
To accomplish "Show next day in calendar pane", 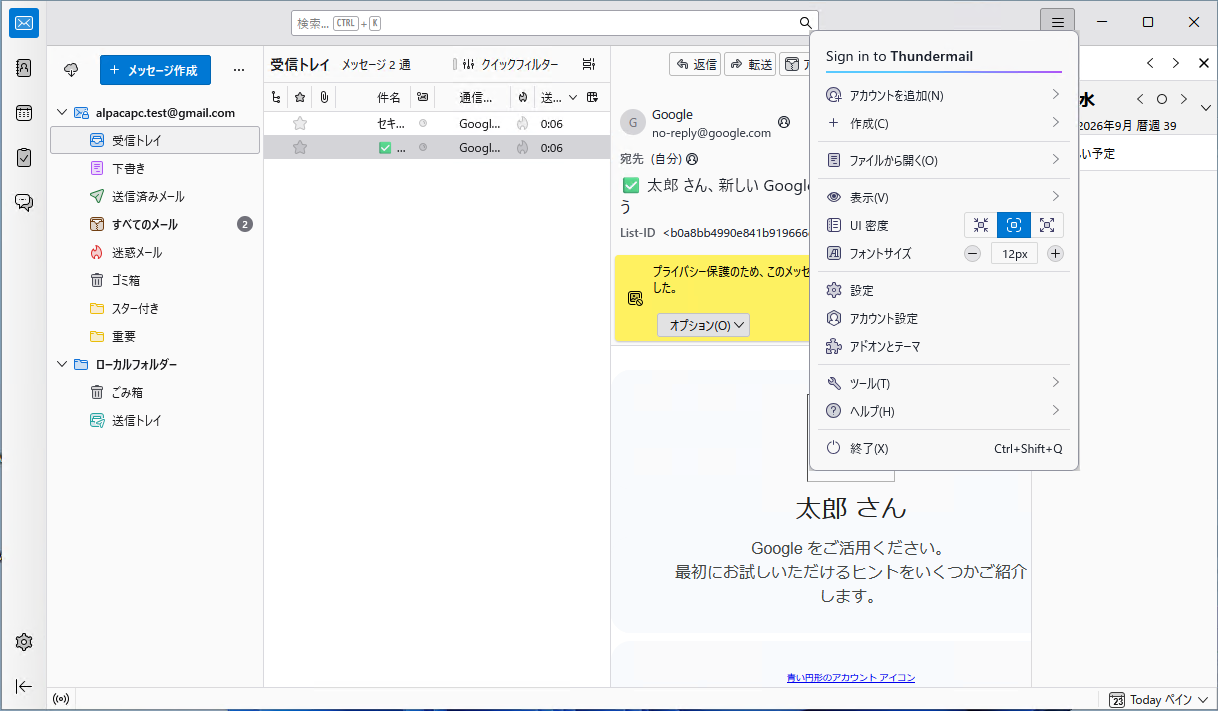I will pyautogui.click(x=1184, y=99).
